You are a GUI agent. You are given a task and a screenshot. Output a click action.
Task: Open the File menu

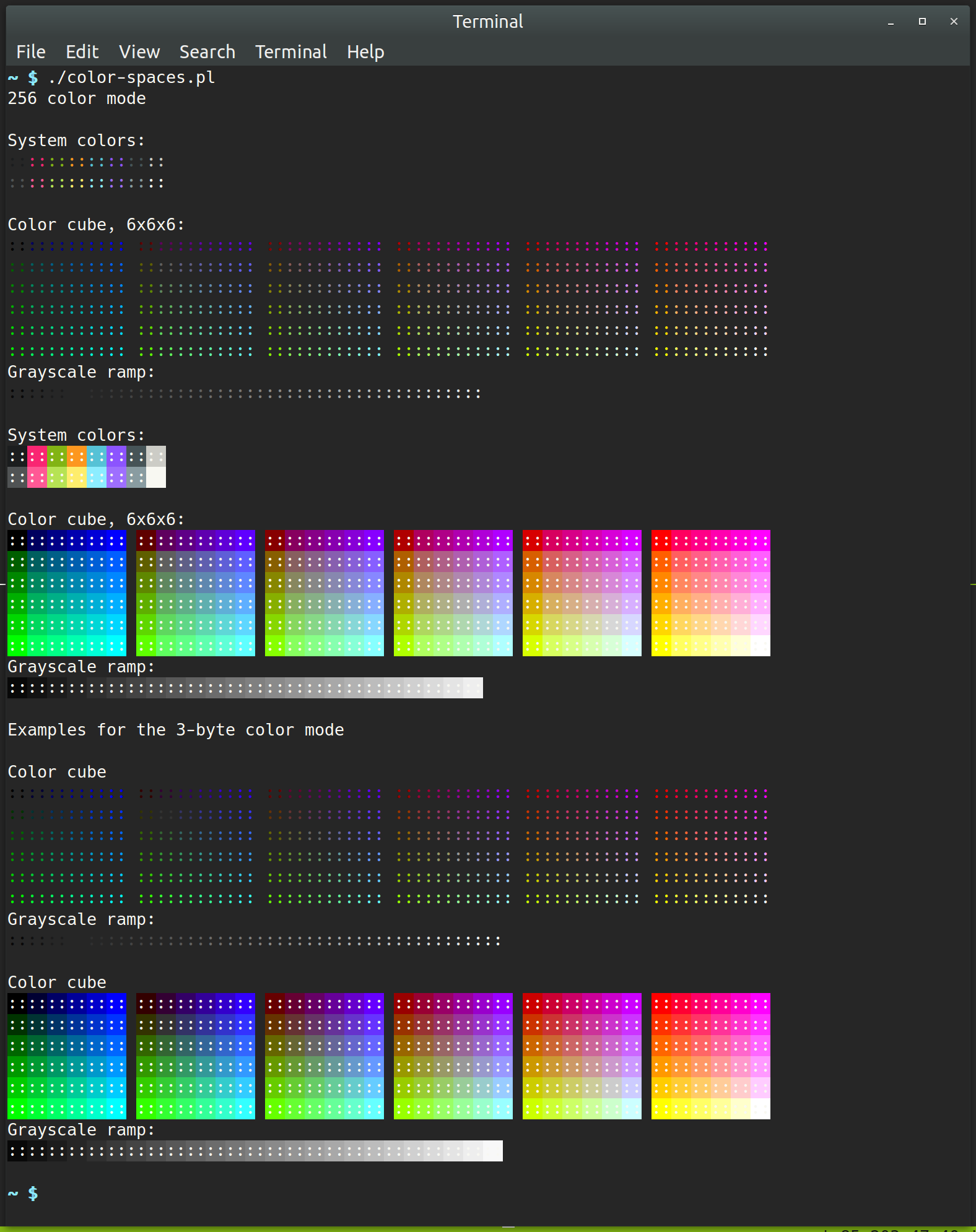tap(31, 52)
